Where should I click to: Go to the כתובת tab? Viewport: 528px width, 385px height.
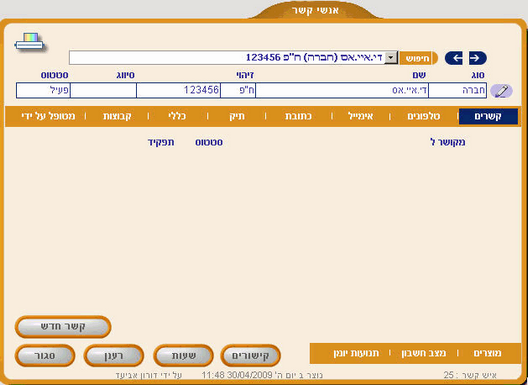(x=298, y=116)
